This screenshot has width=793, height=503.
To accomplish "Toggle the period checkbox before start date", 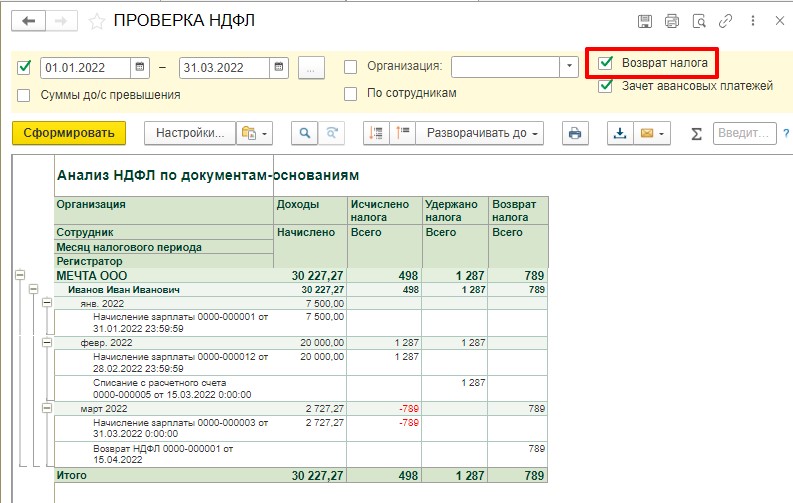I will pos(24,67).
